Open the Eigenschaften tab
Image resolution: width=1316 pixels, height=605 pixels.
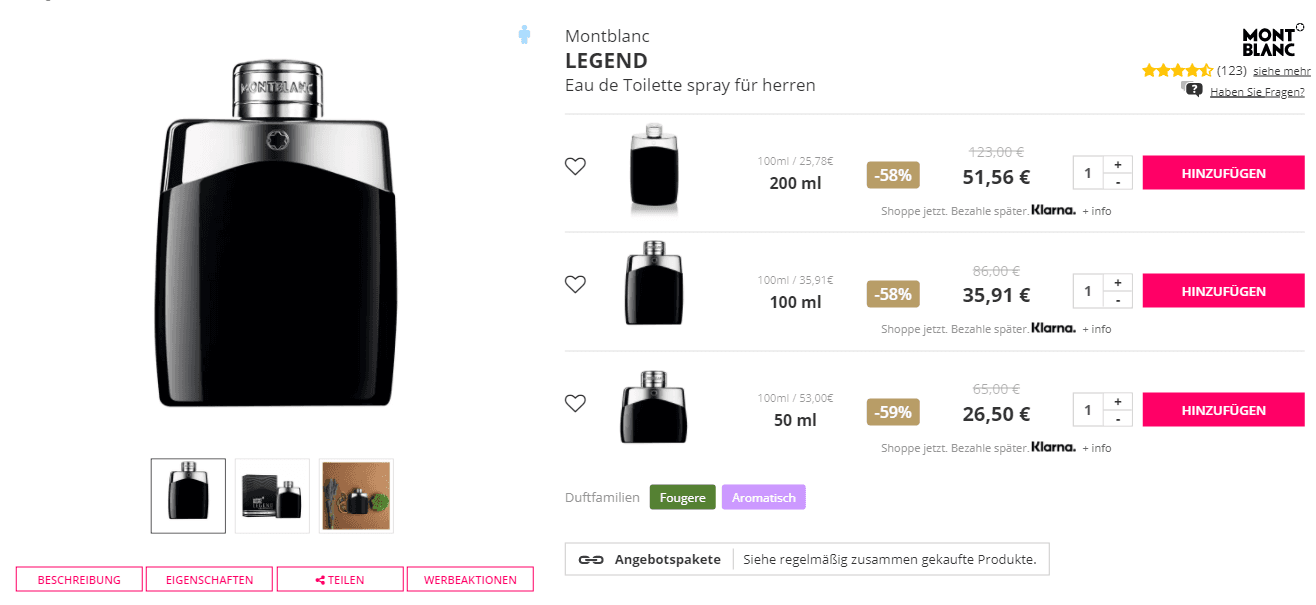pyautogui.click(x=210, y=580)
